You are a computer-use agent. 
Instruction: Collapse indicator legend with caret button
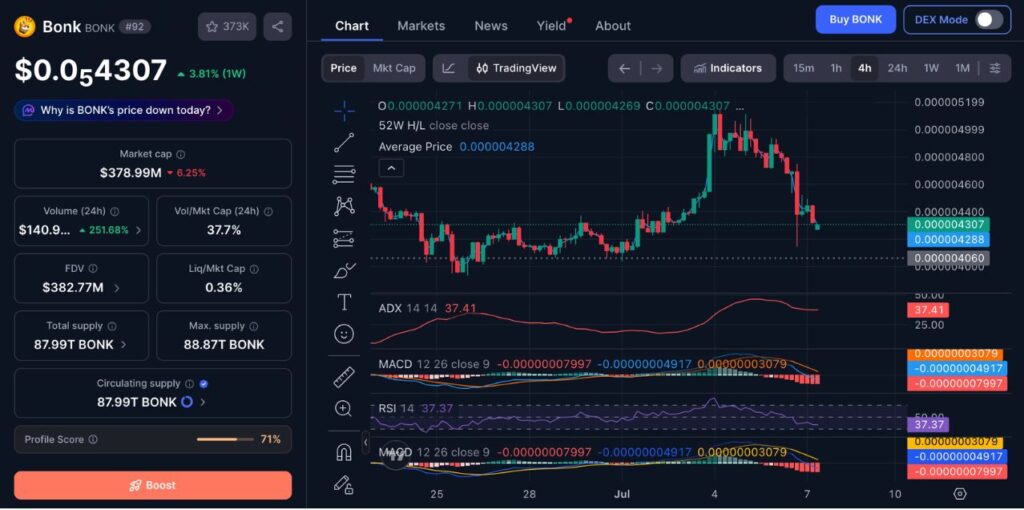point(391,168)
